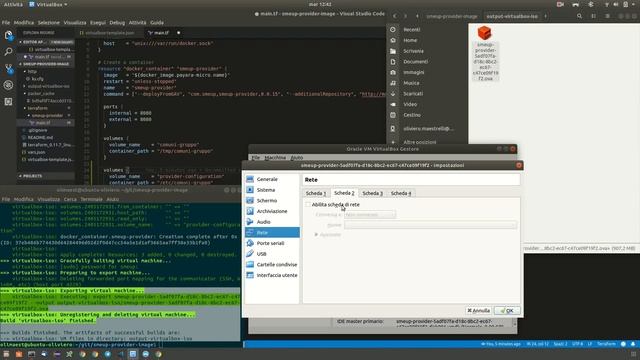Open Macchina menu in VirtualBox Gestore

click(x=275, y=158)
